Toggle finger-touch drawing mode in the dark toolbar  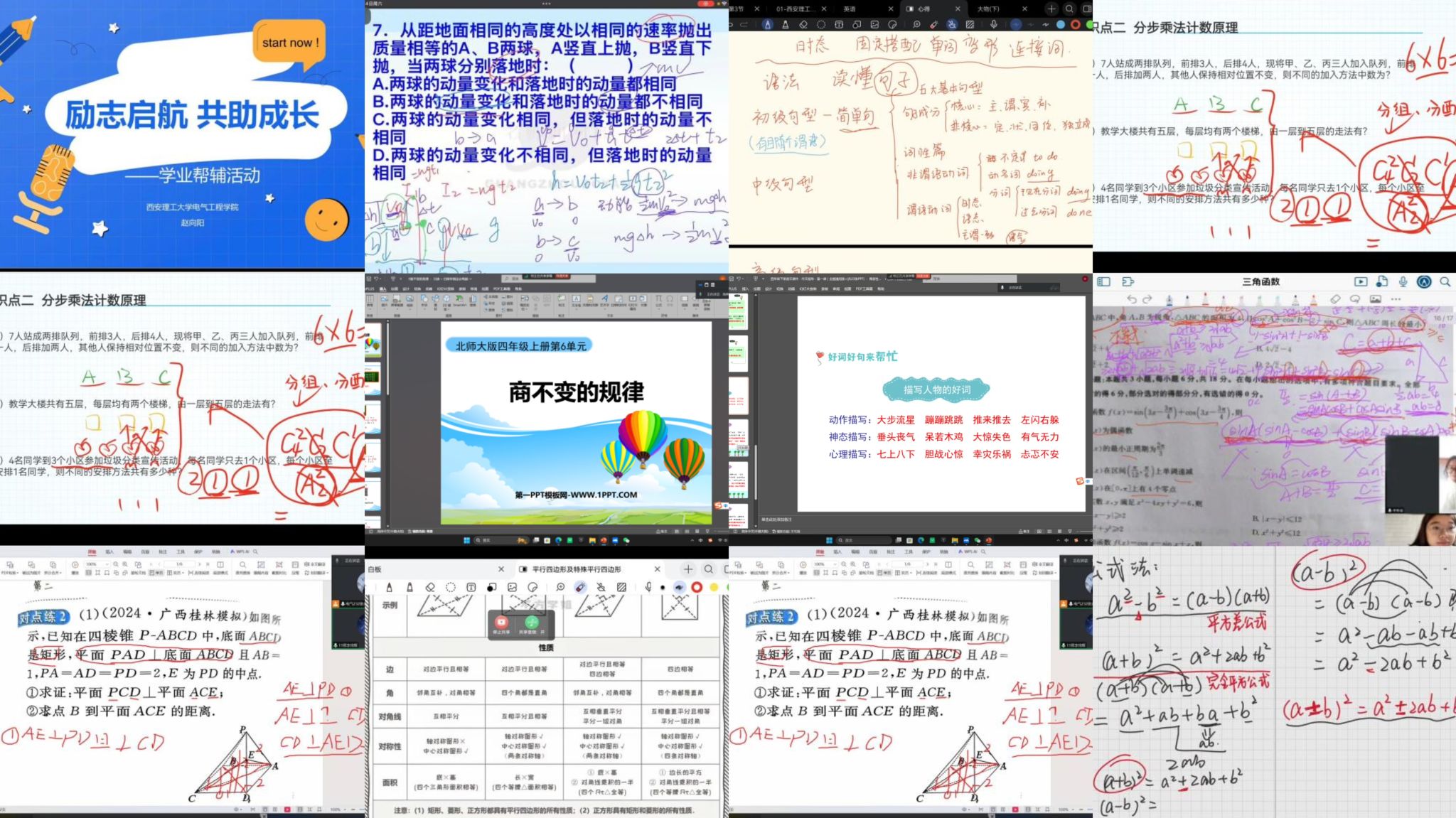(x=952, y=24)
